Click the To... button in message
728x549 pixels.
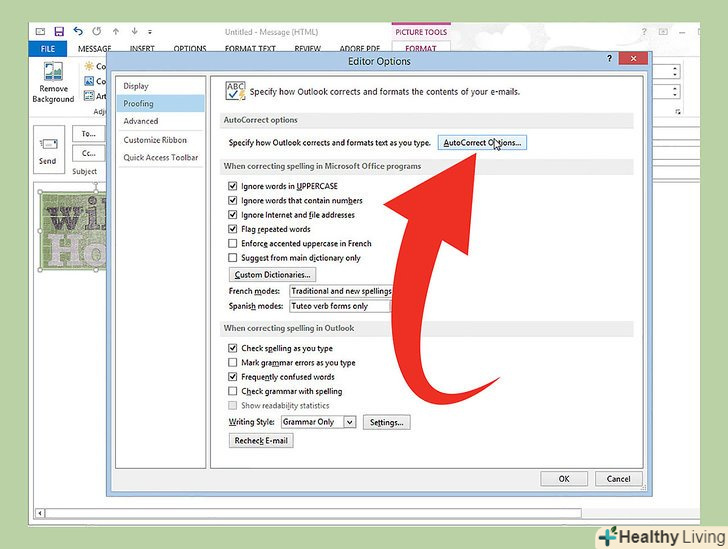[x=89, y=134]
